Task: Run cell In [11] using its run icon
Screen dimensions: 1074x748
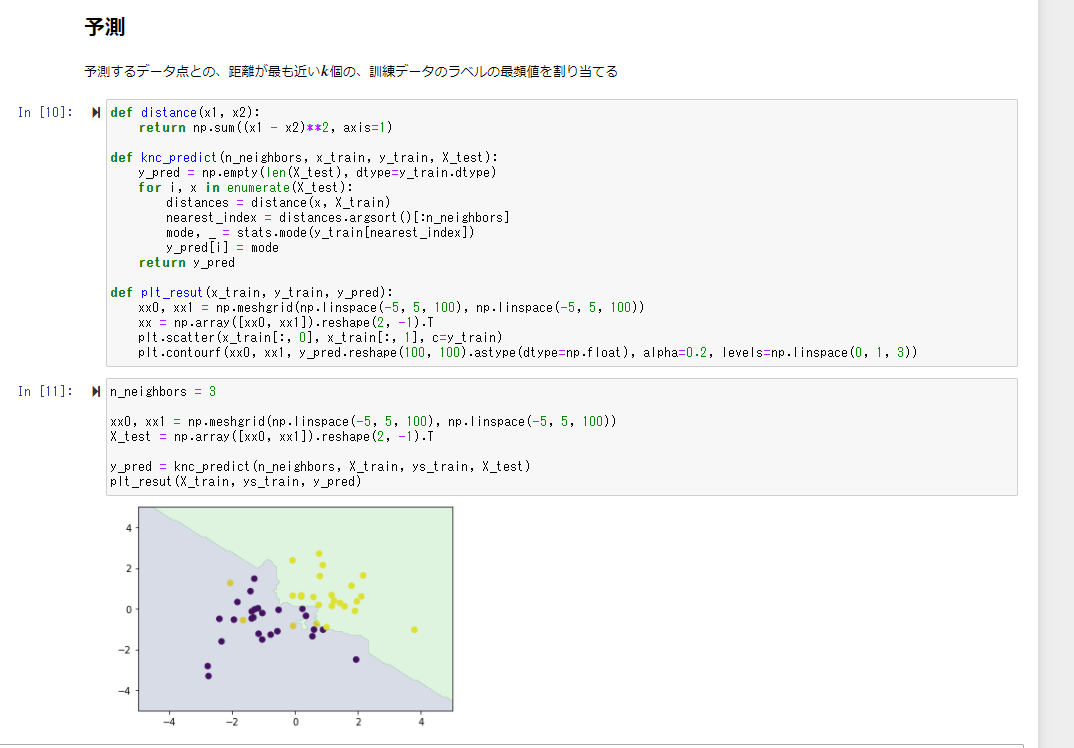Action: pyautogui.click(x=96, y=391)
